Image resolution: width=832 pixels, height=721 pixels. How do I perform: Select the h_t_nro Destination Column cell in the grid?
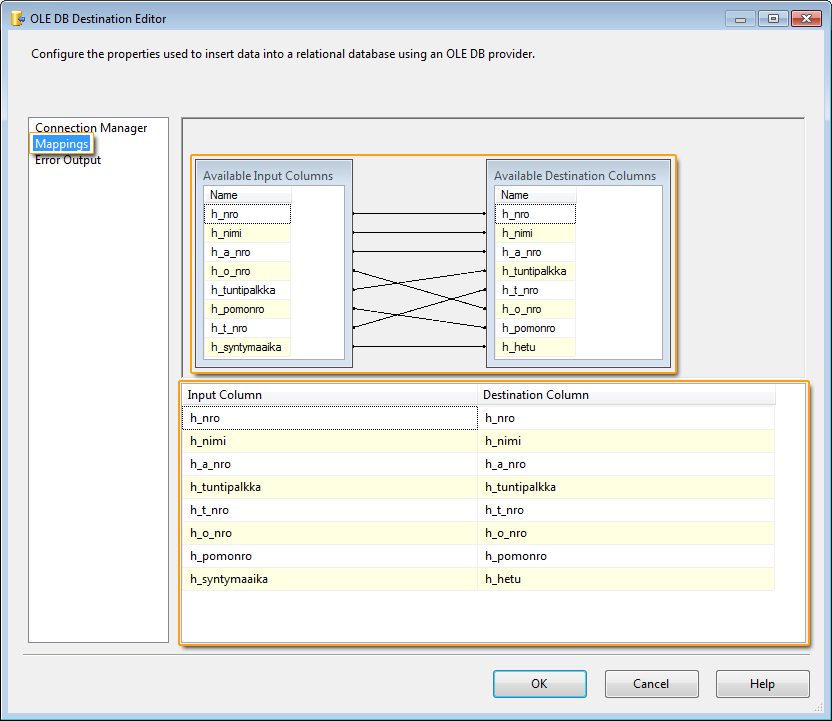(x=626, y=510)
